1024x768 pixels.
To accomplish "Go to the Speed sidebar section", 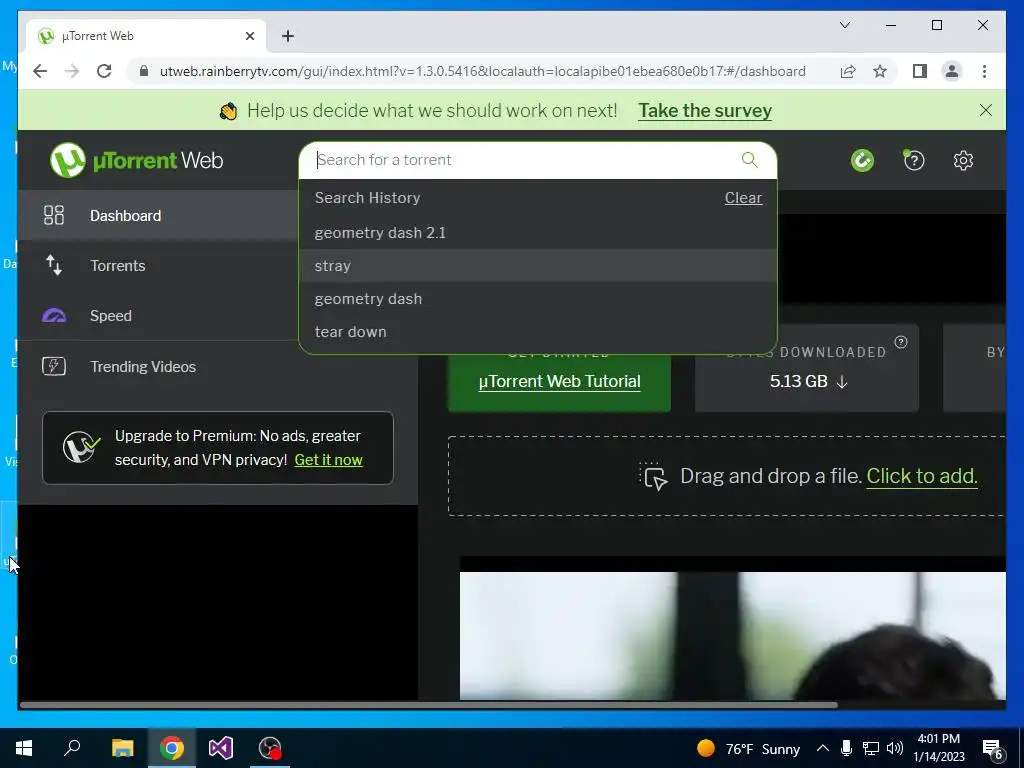I will coord(157,316).
